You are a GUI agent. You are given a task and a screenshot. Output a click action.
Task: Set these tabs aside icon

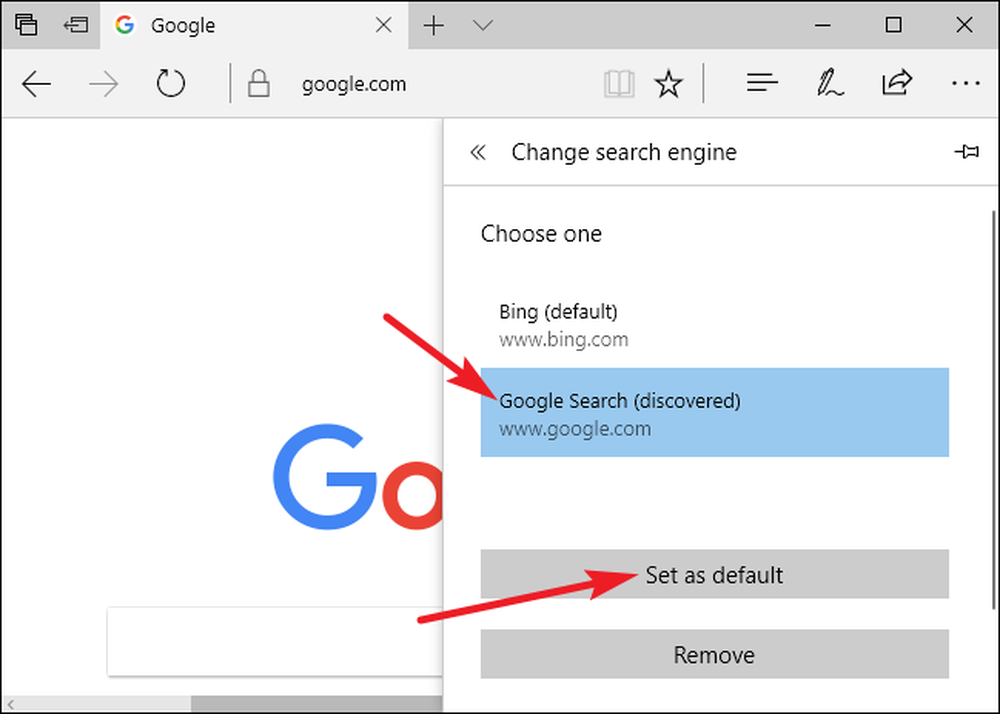point(76,25)
